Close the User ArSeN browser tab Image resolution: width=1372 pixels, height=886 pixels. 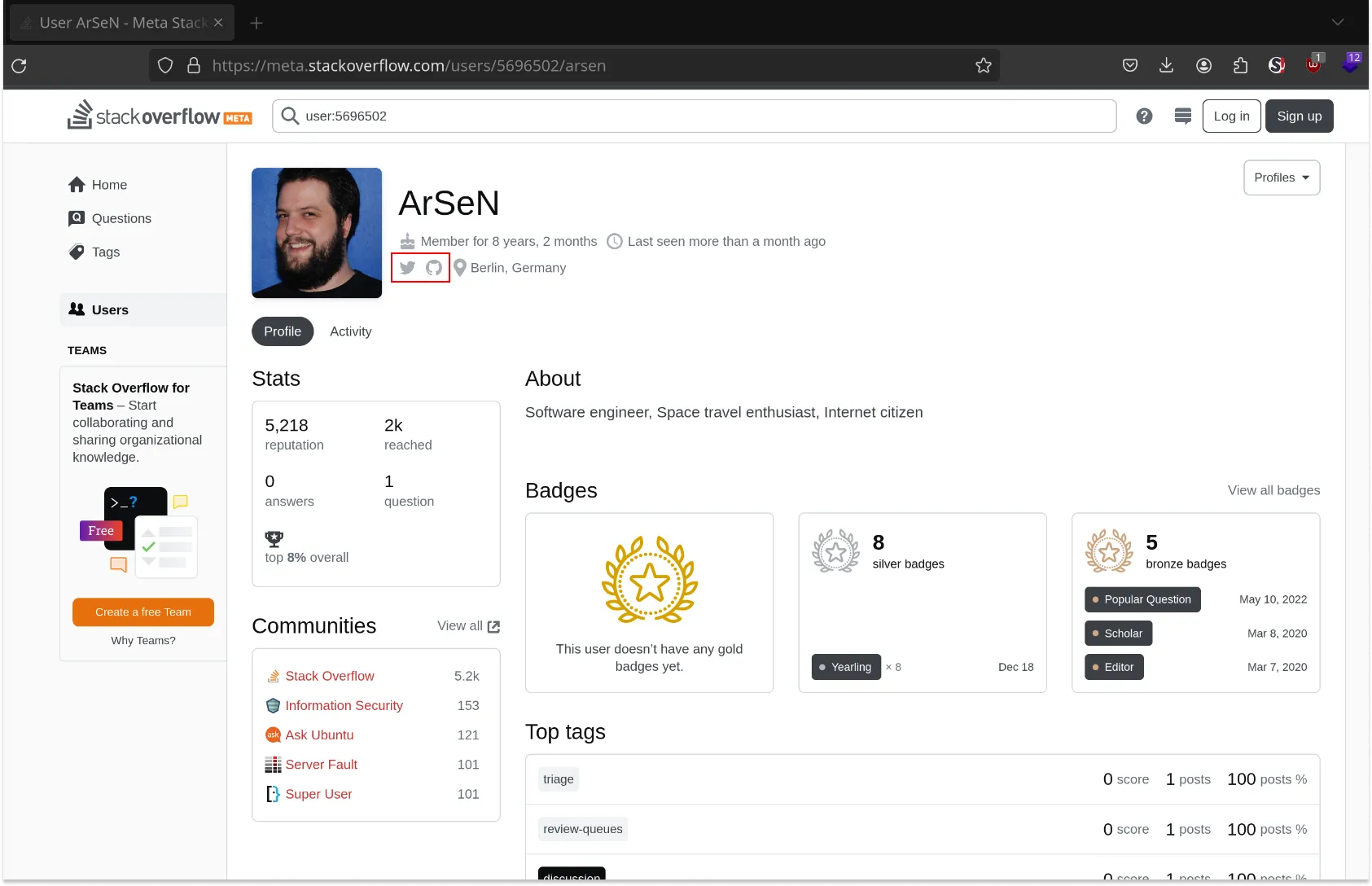pos(218,23)
